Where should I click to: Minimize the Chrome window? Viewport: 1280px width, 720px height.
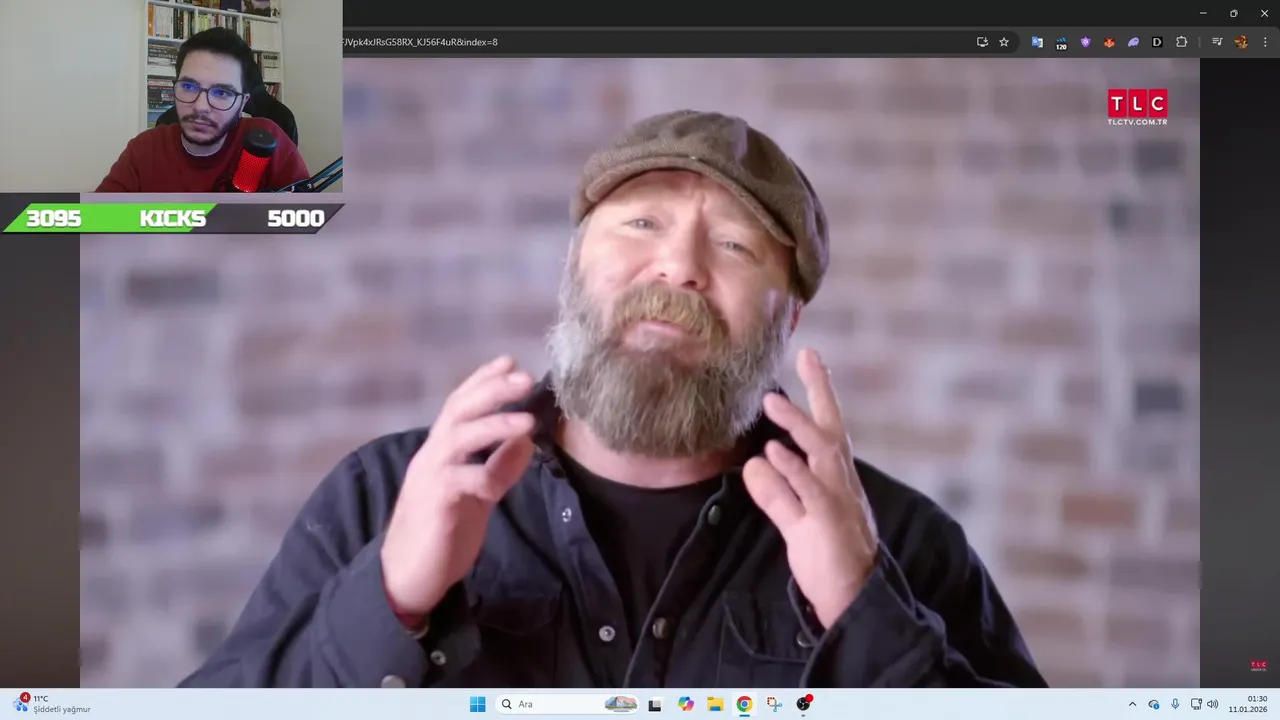coord(1202,13)
